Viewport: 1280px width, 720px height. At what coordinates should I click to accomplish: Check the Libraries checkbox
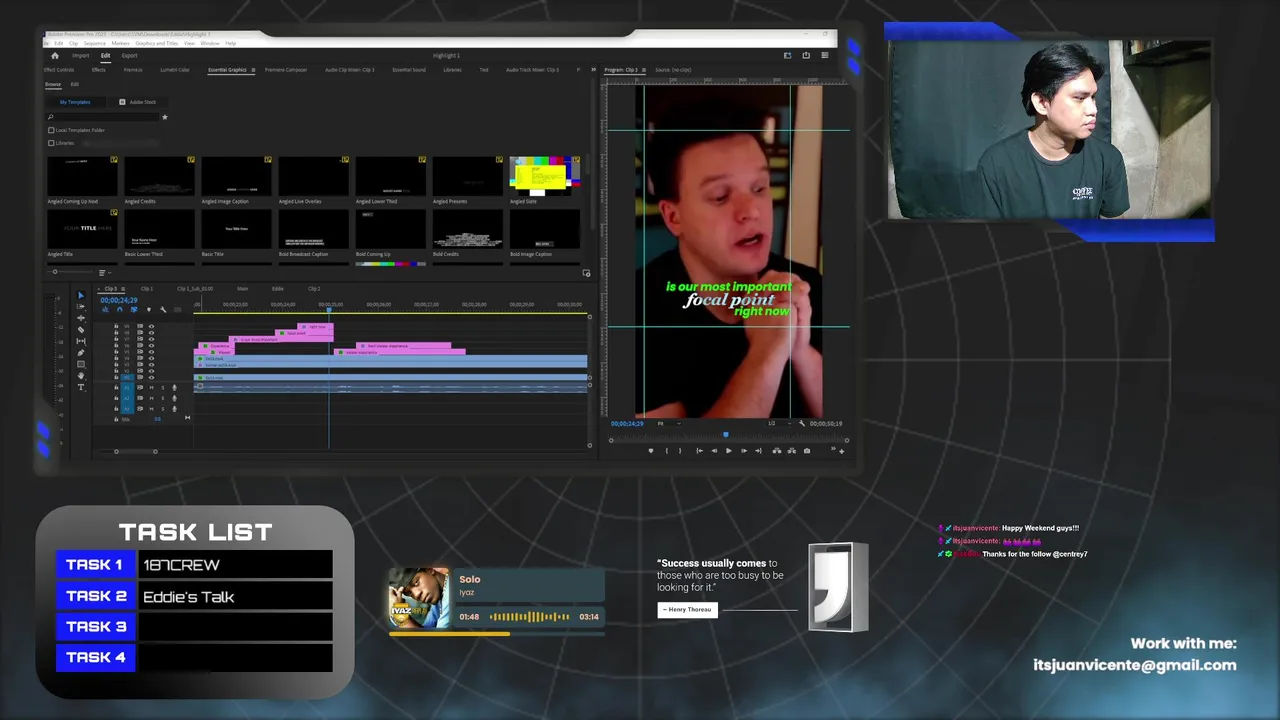(51, 143)
